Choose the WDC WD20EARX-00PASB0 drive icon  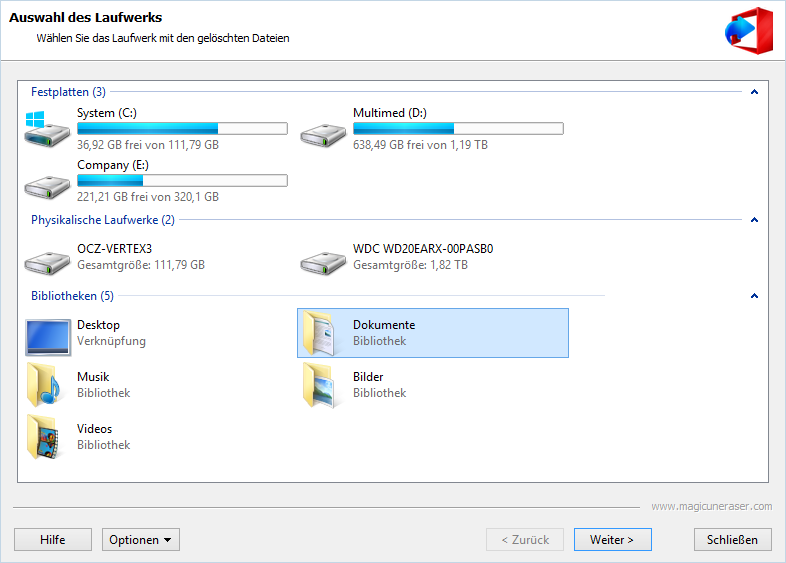pyautogui.click(x=323, y=262)
